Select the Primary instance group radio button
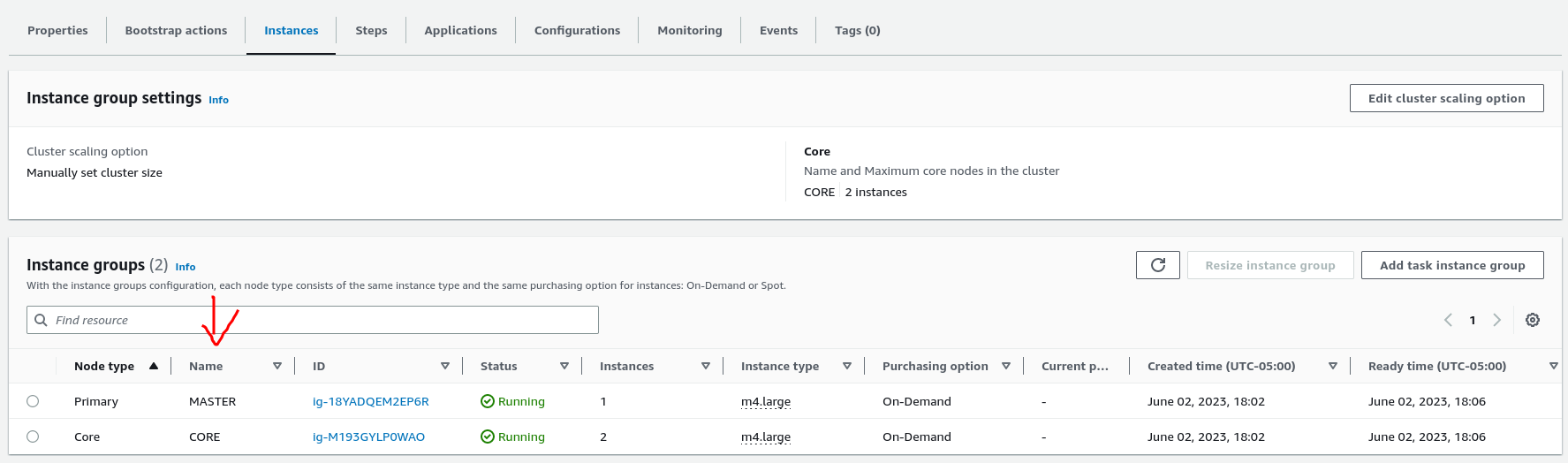Viewport: 1568px width, 463px height. [x=33, y=401]
